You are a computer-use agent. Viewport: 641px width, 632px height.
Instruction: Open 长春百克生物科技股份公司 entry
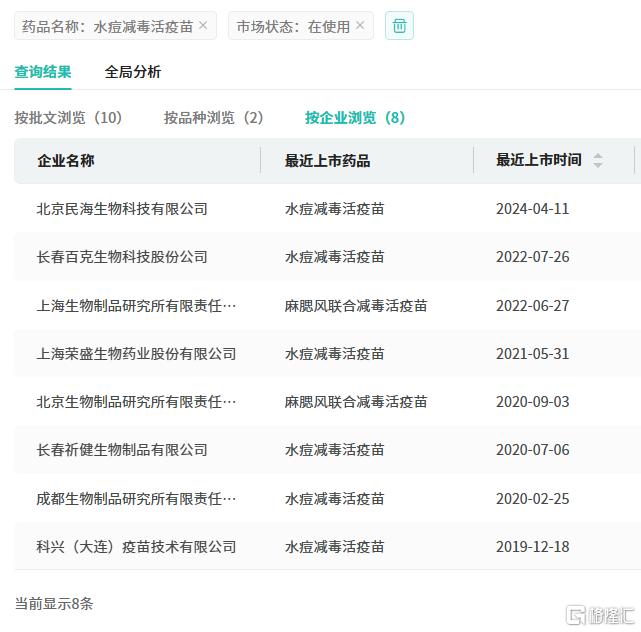pyautogui.click(x=122, y=257)
